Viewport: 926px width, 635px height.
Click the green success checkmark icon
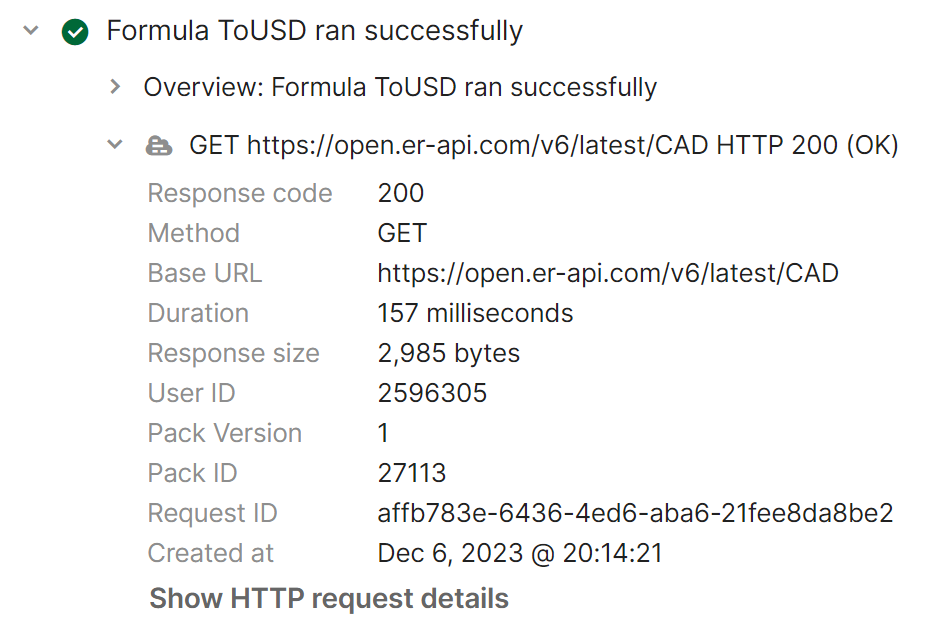point(75,32)
